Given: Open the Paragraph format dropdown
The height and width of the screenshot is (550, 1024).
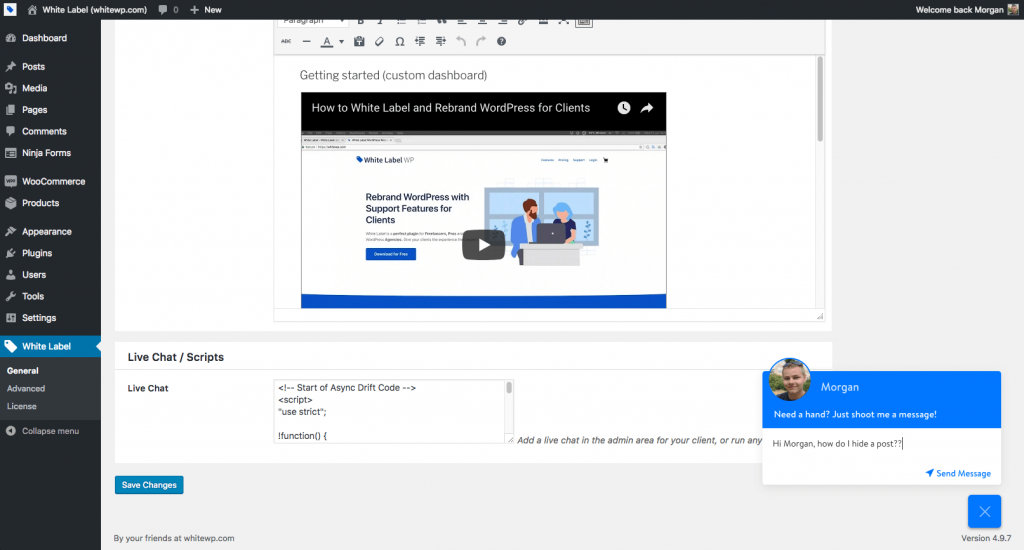Looking at the screenshot, I should click(313, 23).
